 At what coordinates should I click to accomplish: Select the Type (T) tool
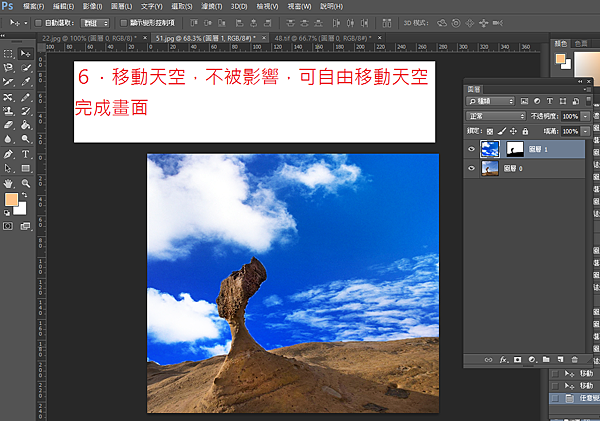coord(26,154)
